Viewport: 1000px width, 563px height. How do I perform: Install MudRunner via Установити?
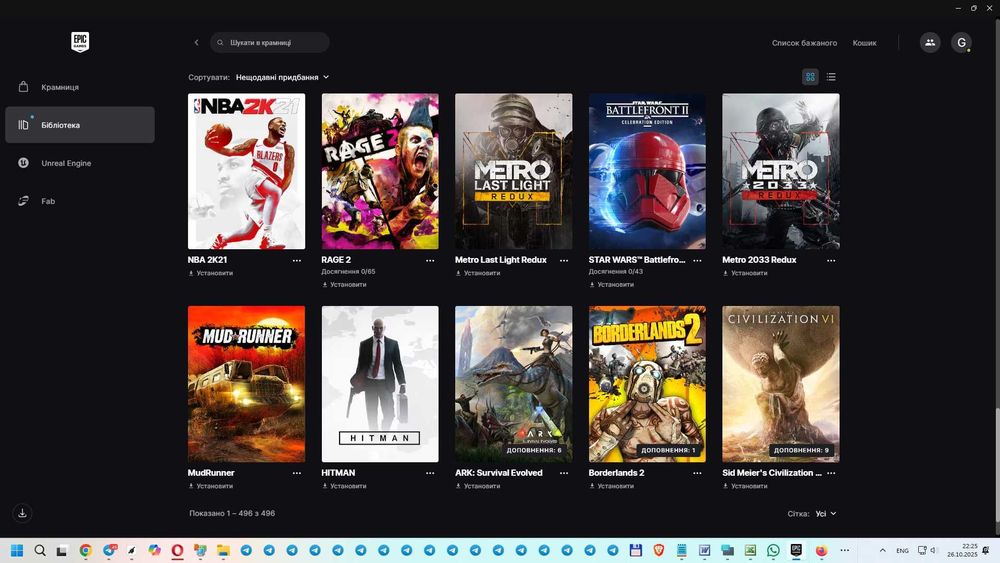210,486
